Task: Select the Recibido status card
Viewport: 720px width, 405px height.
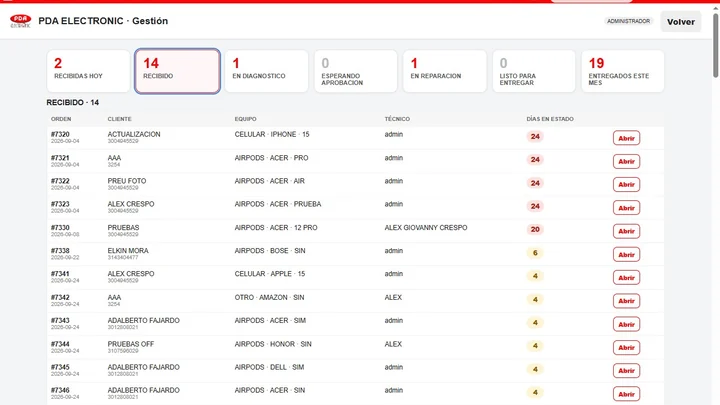Action: [x=177, y=71]
